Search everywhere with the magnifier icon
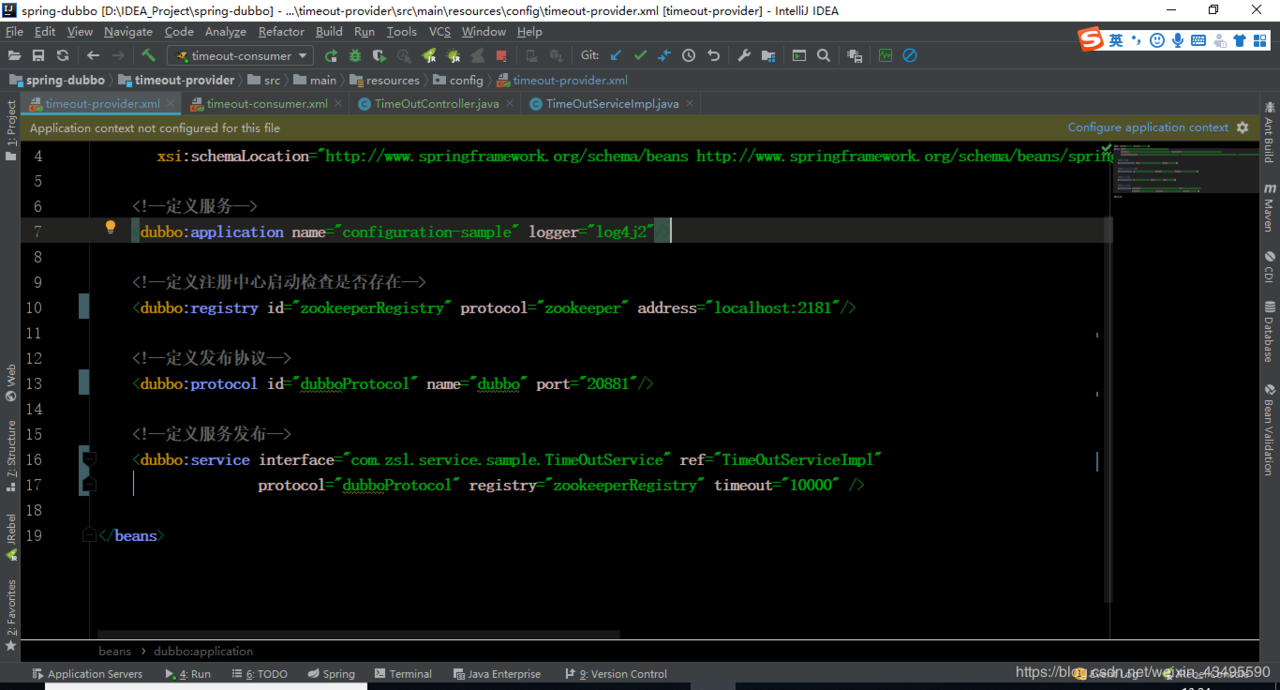 point(823,56)
